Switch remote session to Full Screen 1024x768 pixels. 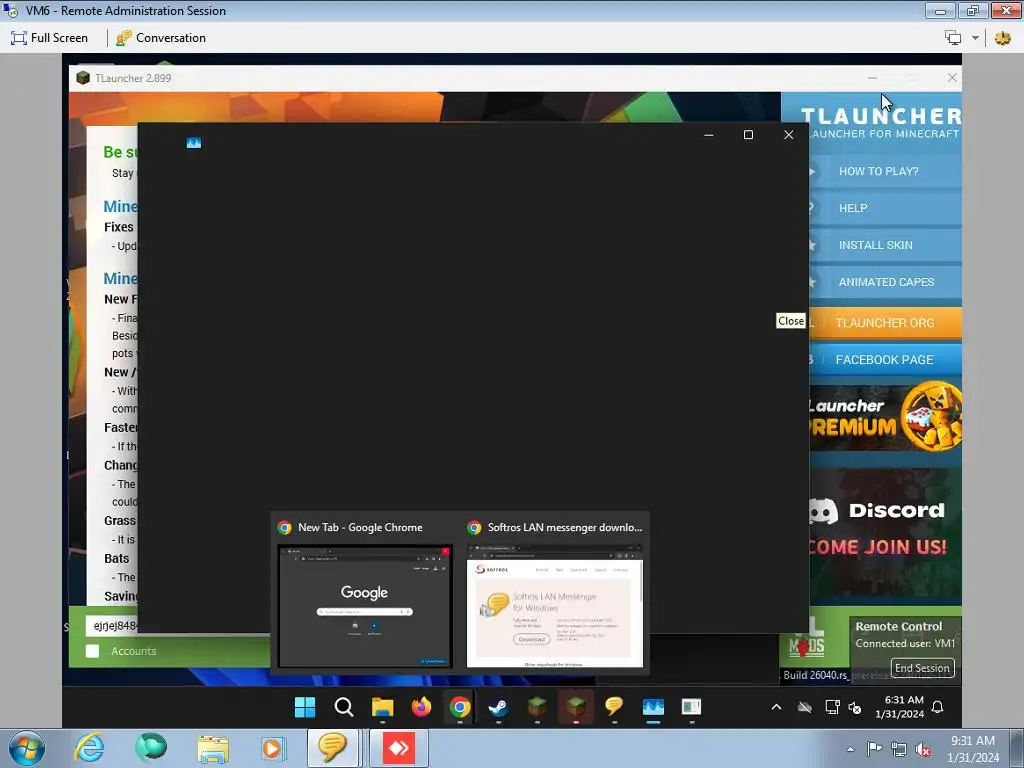(x=49, y=38)
